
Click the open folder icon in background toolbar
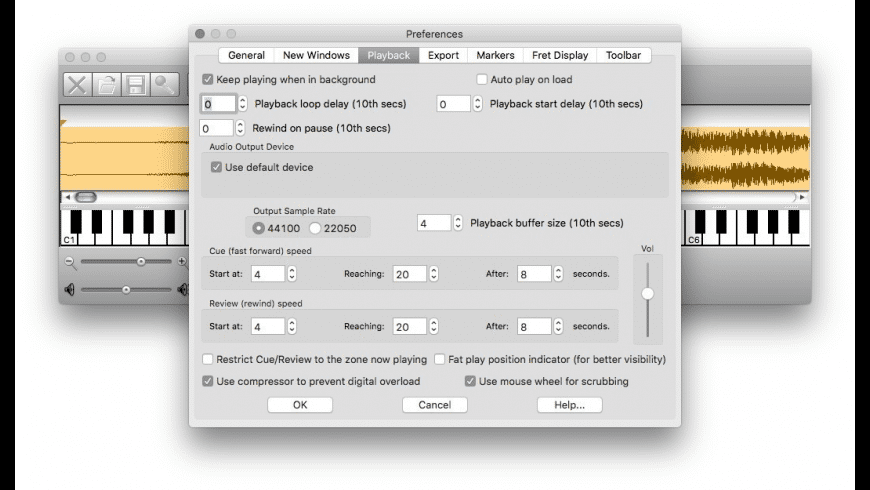[x=107, y=85]
